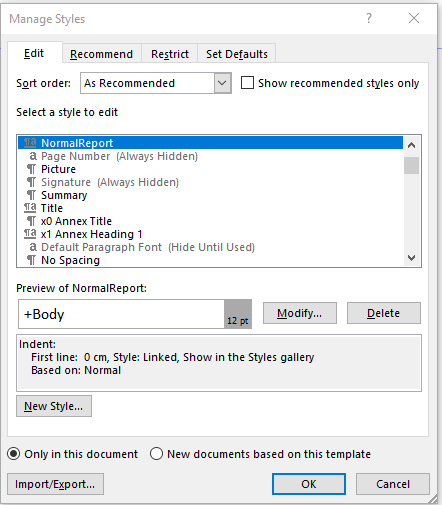Click the linked style icon beside NormalReport
This screenshot has width=442, height=505.
[x=30, y=143]
